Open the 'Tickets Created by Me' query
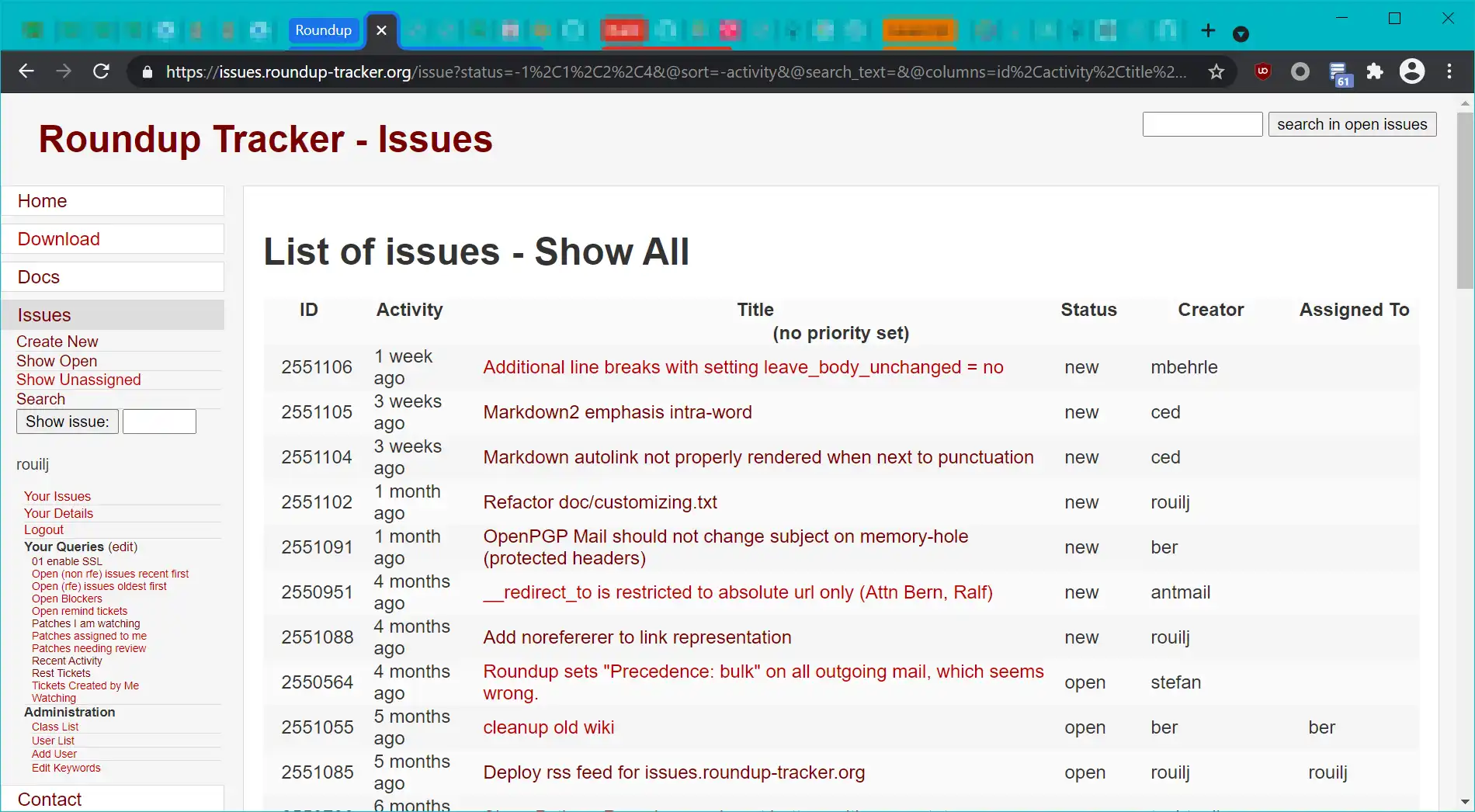This screenshot has width=1475, height=812. pos(85,685)
